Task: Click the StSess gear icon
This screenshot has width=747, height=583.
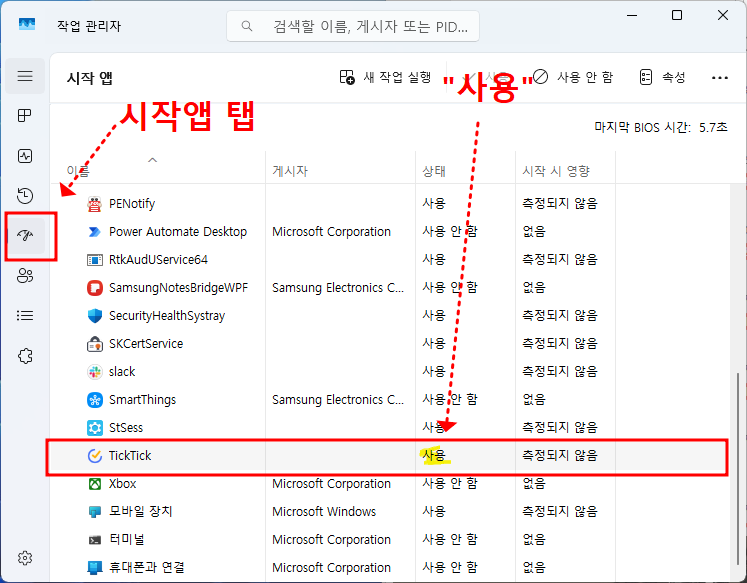Action: point(95,428)
